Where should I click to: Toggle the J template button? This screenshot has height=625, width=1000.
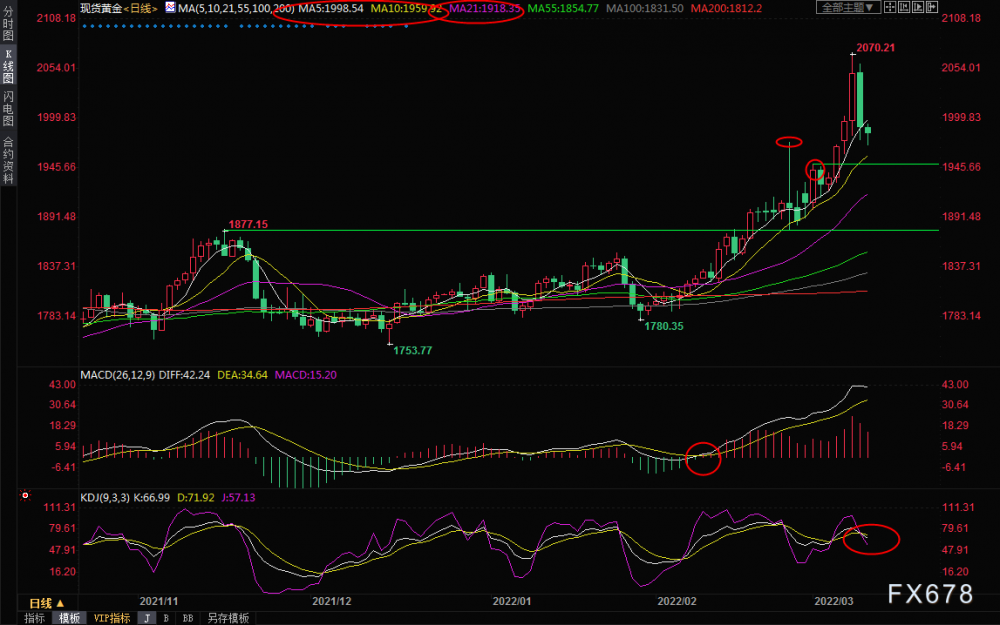[146, 618]
